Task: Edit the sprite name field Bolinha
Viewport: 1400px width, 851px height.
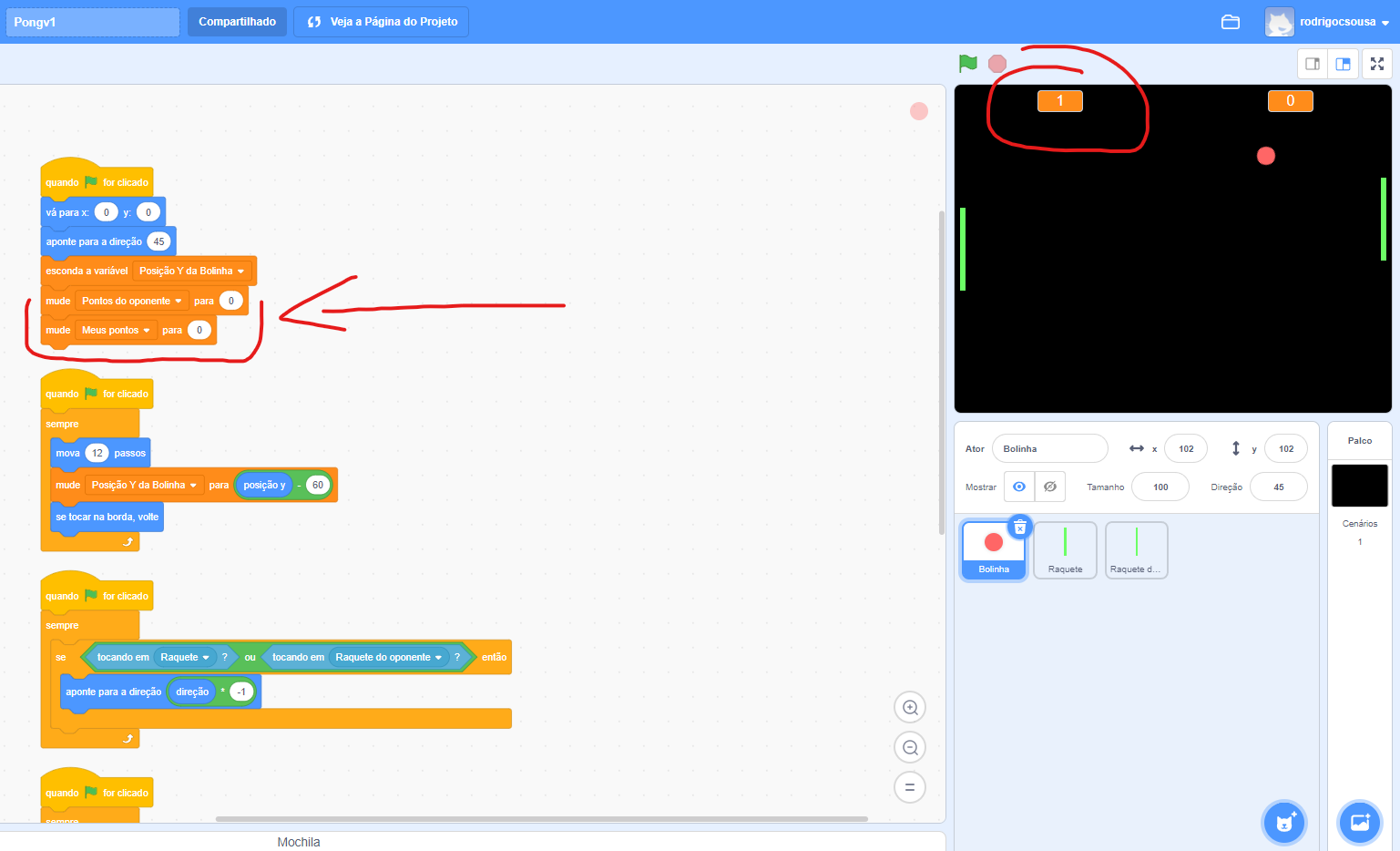Action: [1049, 448]
